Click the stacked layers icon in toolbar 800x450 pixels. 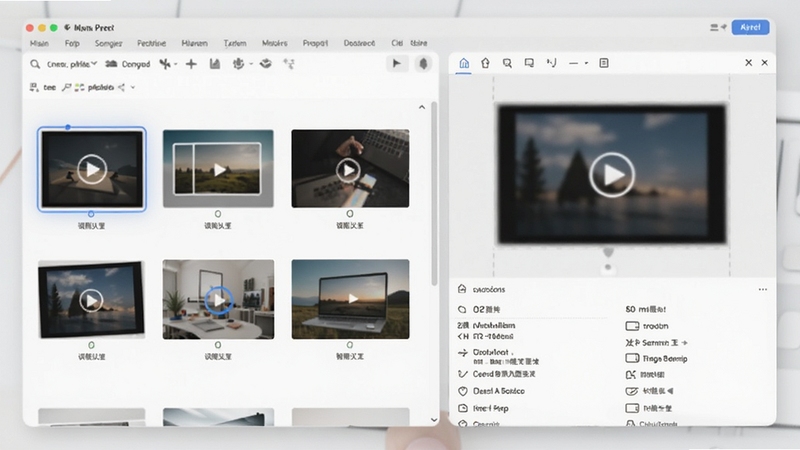(x=266, y=64)
